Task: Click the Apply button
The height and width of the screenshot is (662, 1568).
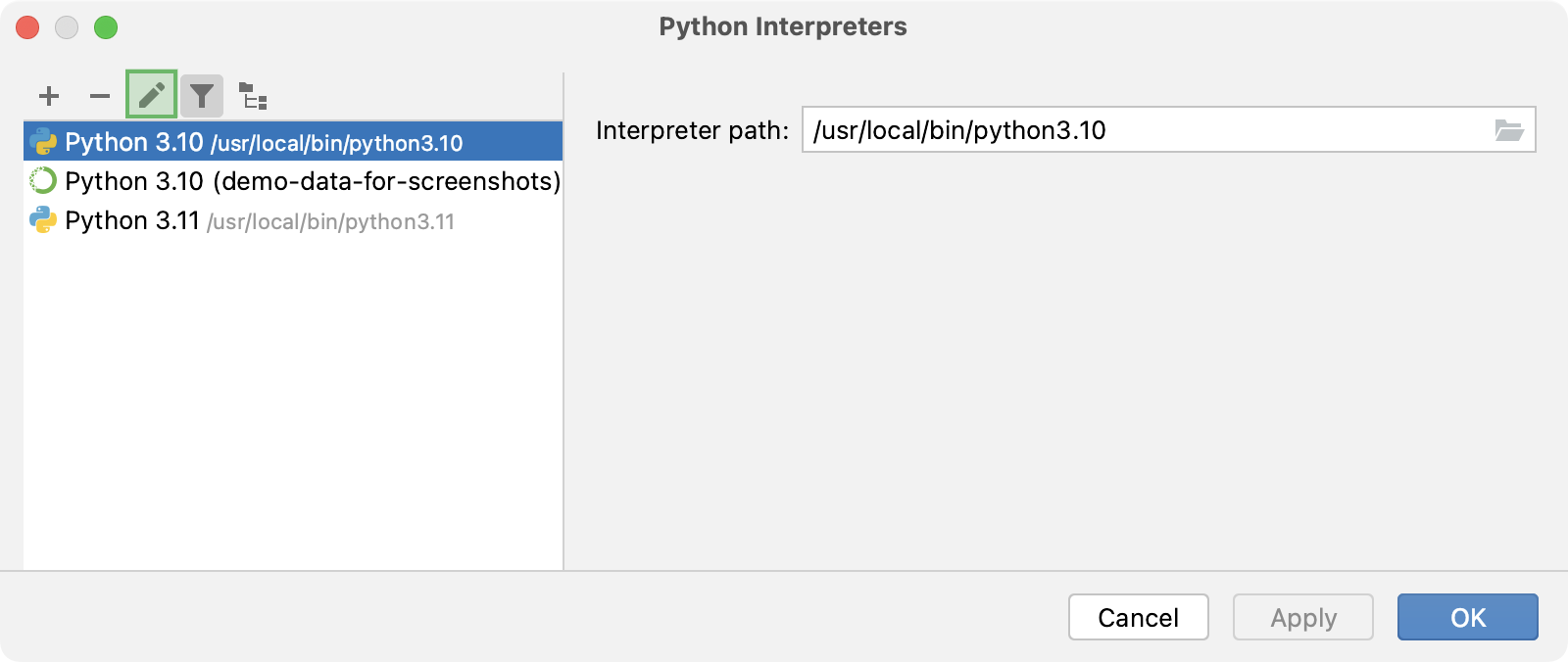Action: (x=1303, y=618)
